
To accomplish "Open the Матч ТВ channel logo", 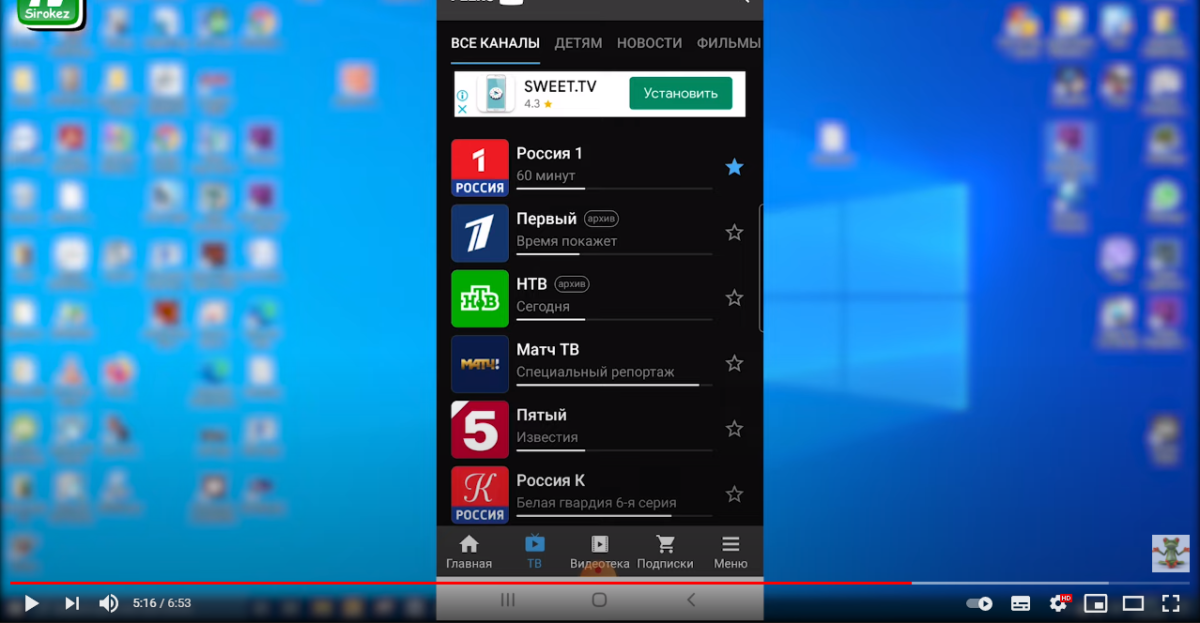I will coord(480,364).
